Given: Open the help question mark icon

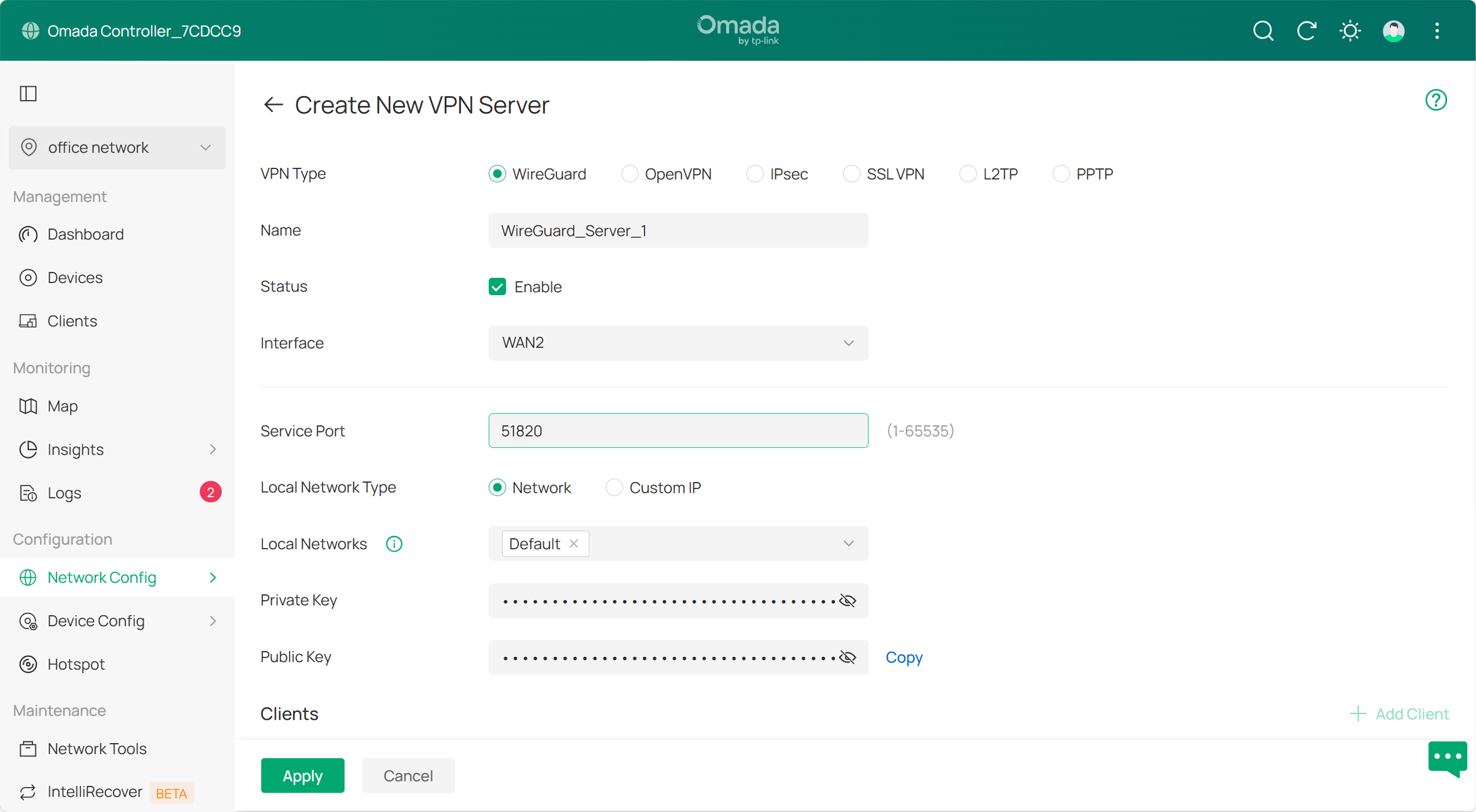Looking at the screenshot, I should pyautogui.click(x=1436, y=99).
